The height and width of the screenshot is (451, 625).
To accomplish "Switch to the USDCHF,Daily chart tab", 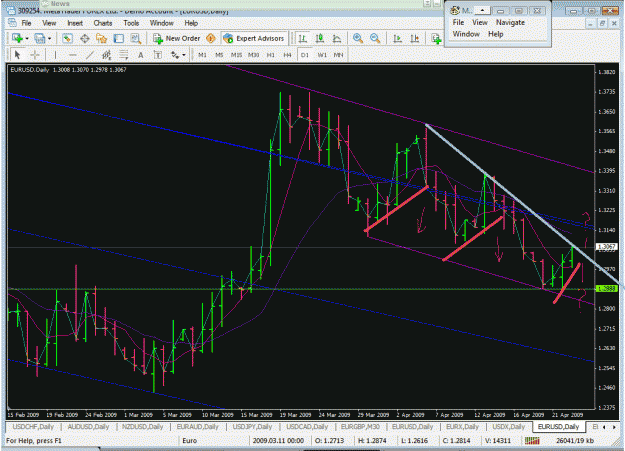I will click(33, 427).
